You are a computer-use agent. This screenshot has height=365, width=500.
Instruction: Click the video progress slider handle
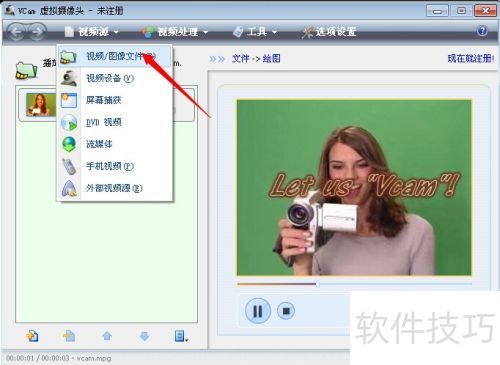point(318,284)
